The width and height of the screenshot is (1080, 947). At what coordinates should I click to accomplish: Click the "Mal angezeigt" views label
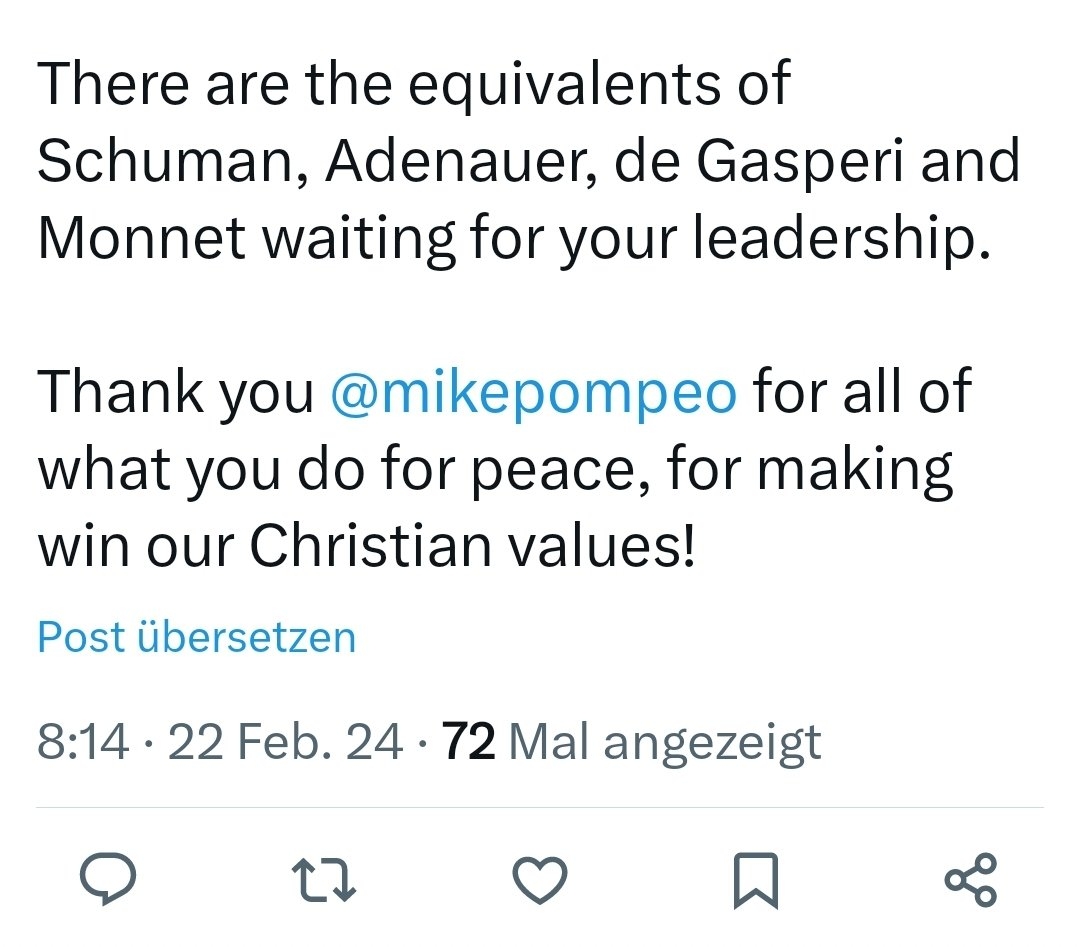(x=665, y=742)
